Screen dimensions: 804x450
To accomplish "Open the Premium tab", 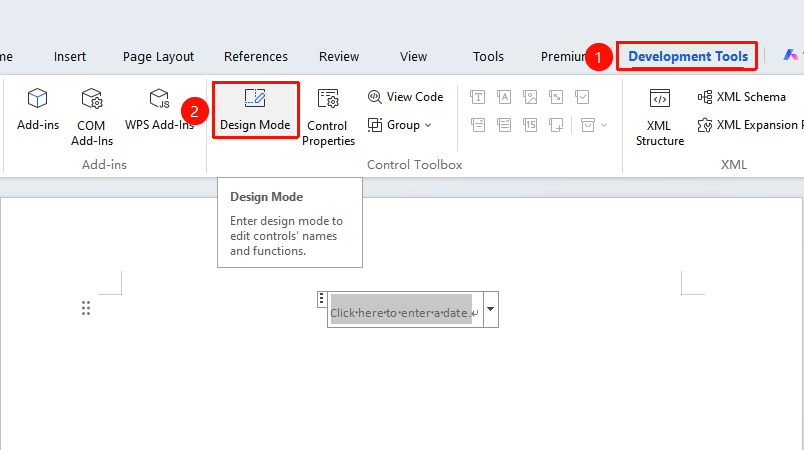I will point(562,56).
